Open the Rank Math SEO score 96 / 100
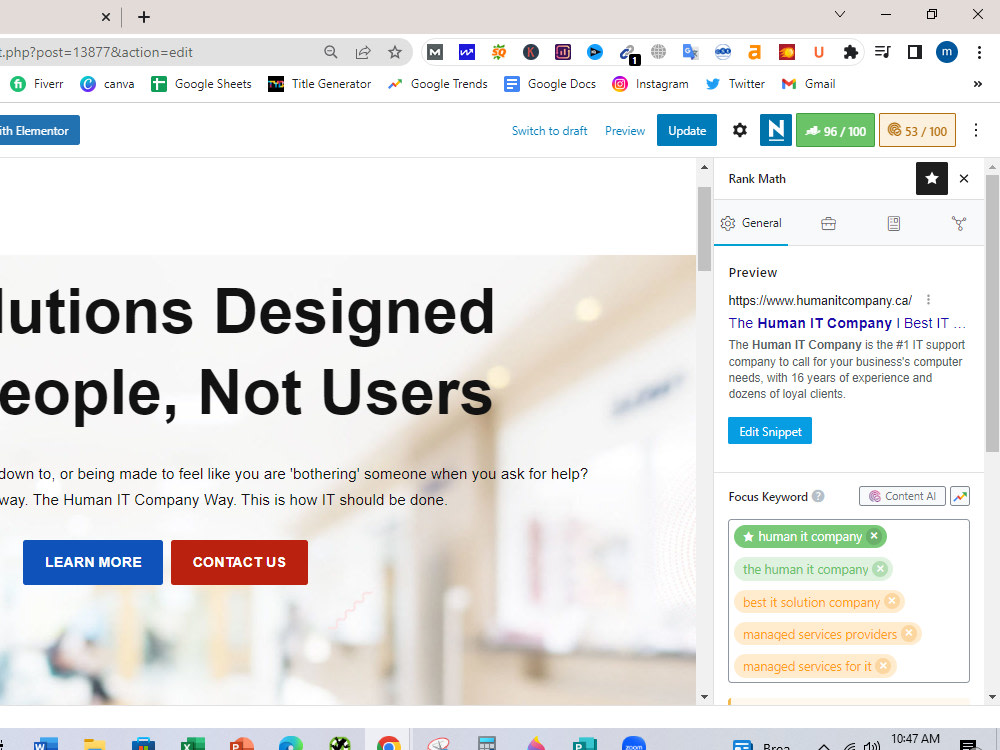Screen dimensions: 1000x750 click(x=835, y=131)
